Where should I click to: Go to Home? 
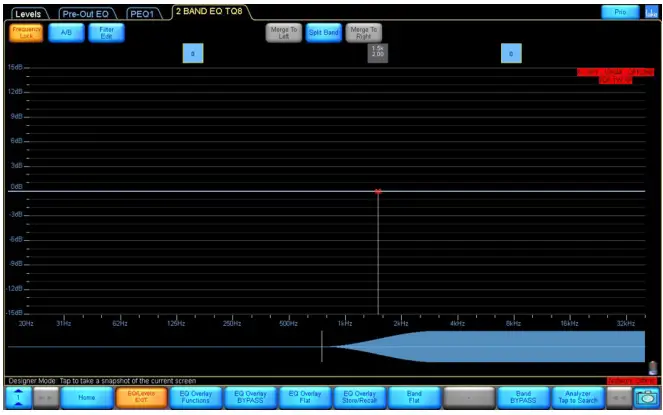87,398
